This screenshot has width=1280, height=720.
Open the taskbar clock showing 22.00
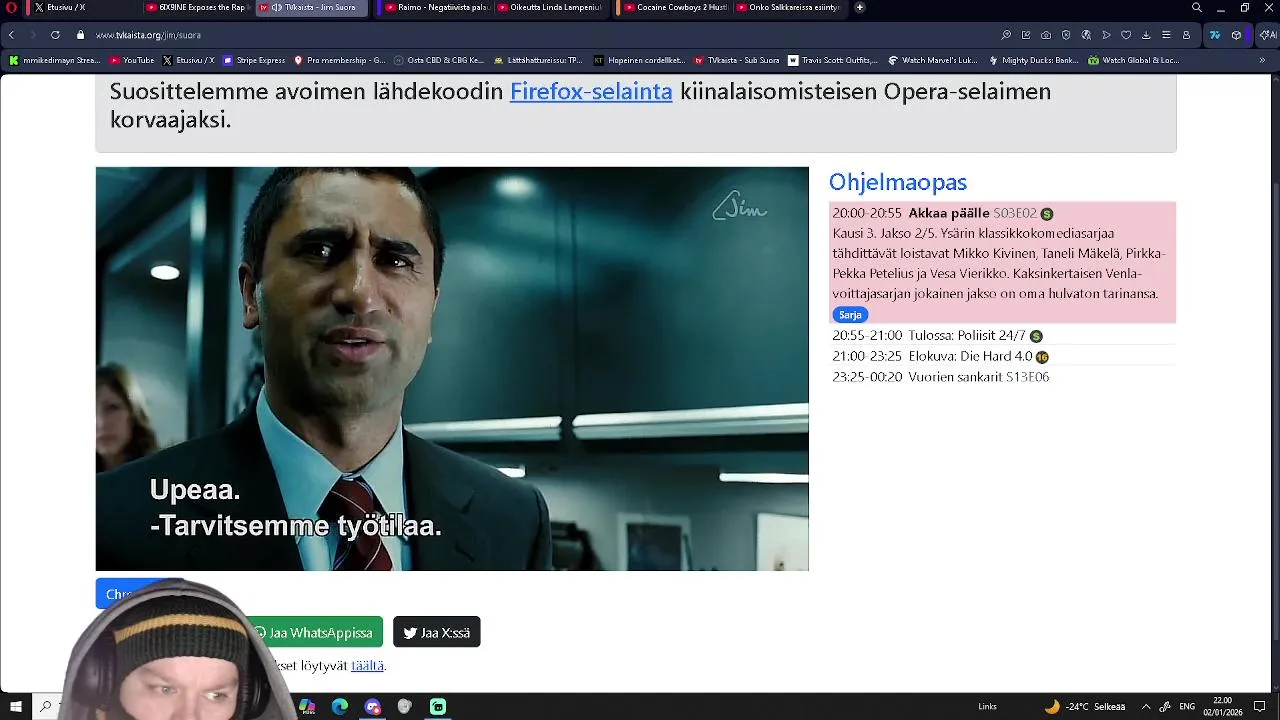(x=1223, y=706)
